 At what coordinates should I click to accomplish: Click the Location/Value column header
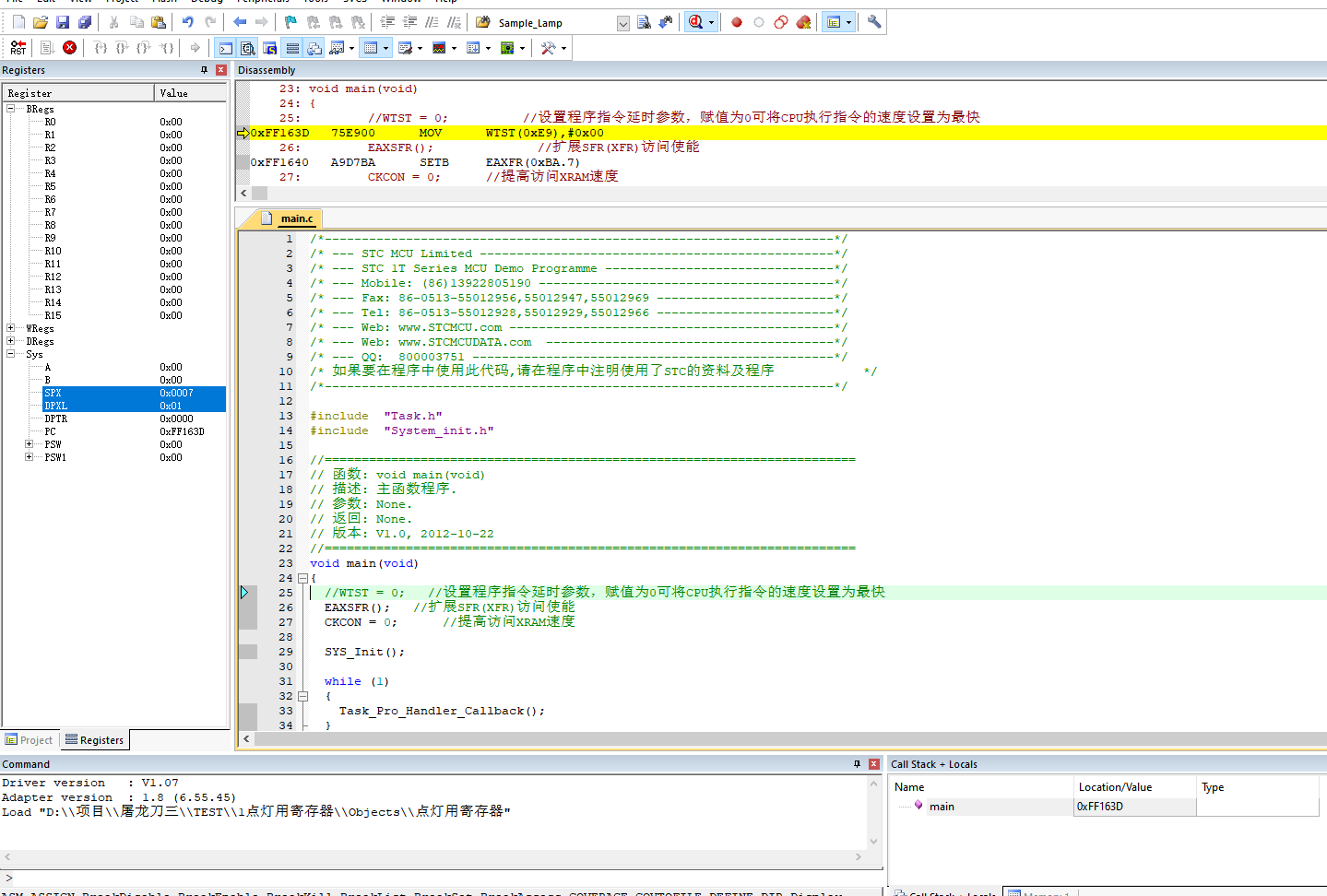coord(1135,787)
